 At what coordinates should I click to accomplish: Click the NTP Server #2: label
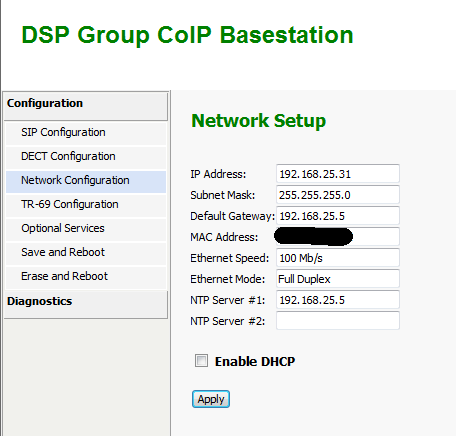[228, 321]
